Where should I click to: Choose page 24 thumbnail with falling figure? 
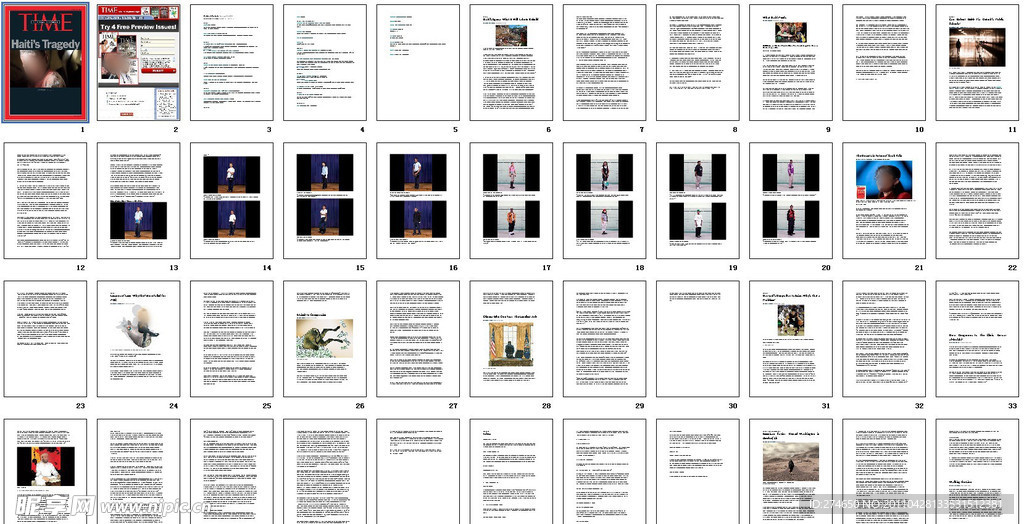(x=138, y=339)
